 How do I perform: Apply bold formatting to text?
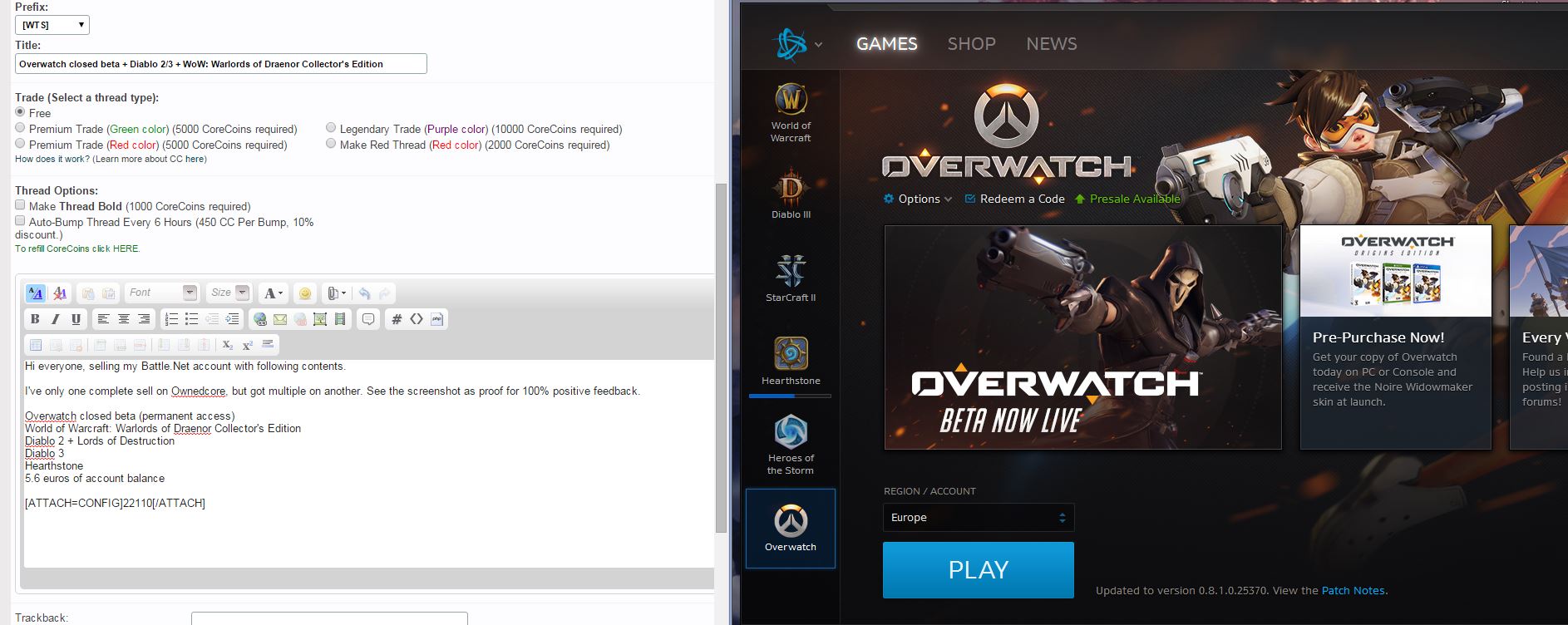coord(35,318)
